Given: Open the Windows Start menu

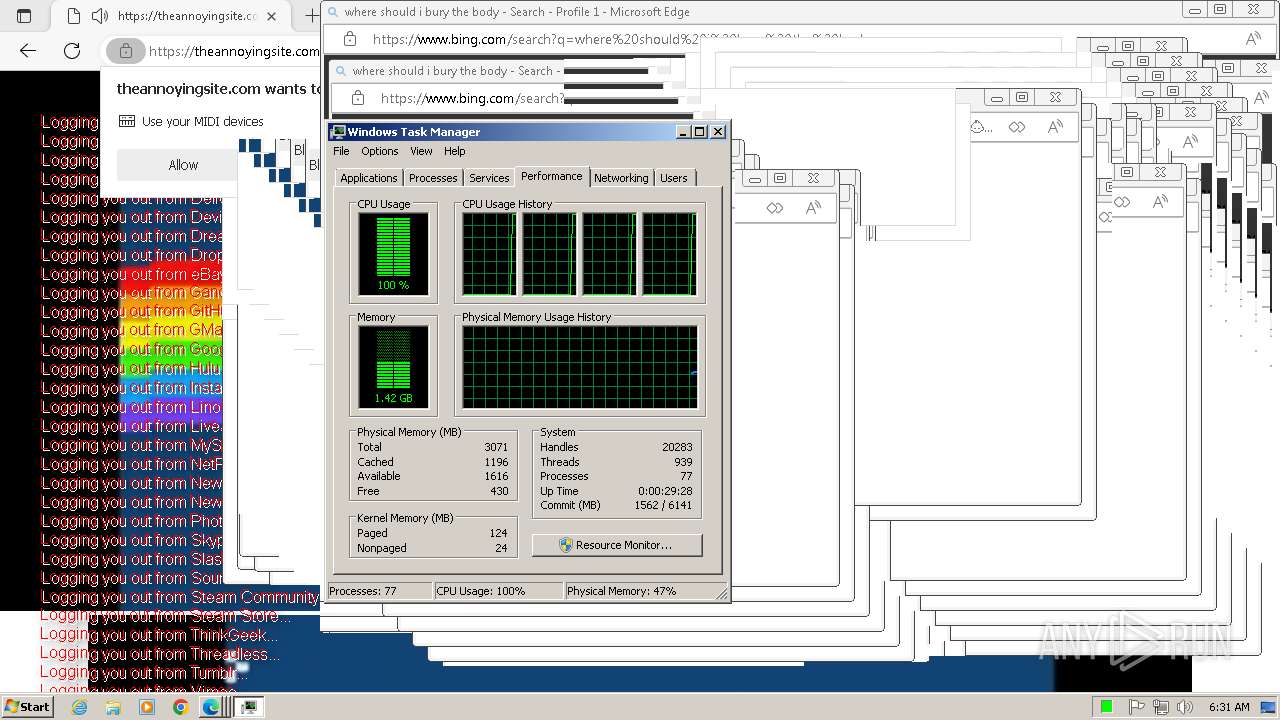Looking at the screenshot, I should pyautogui.click(x=28, y=706).
